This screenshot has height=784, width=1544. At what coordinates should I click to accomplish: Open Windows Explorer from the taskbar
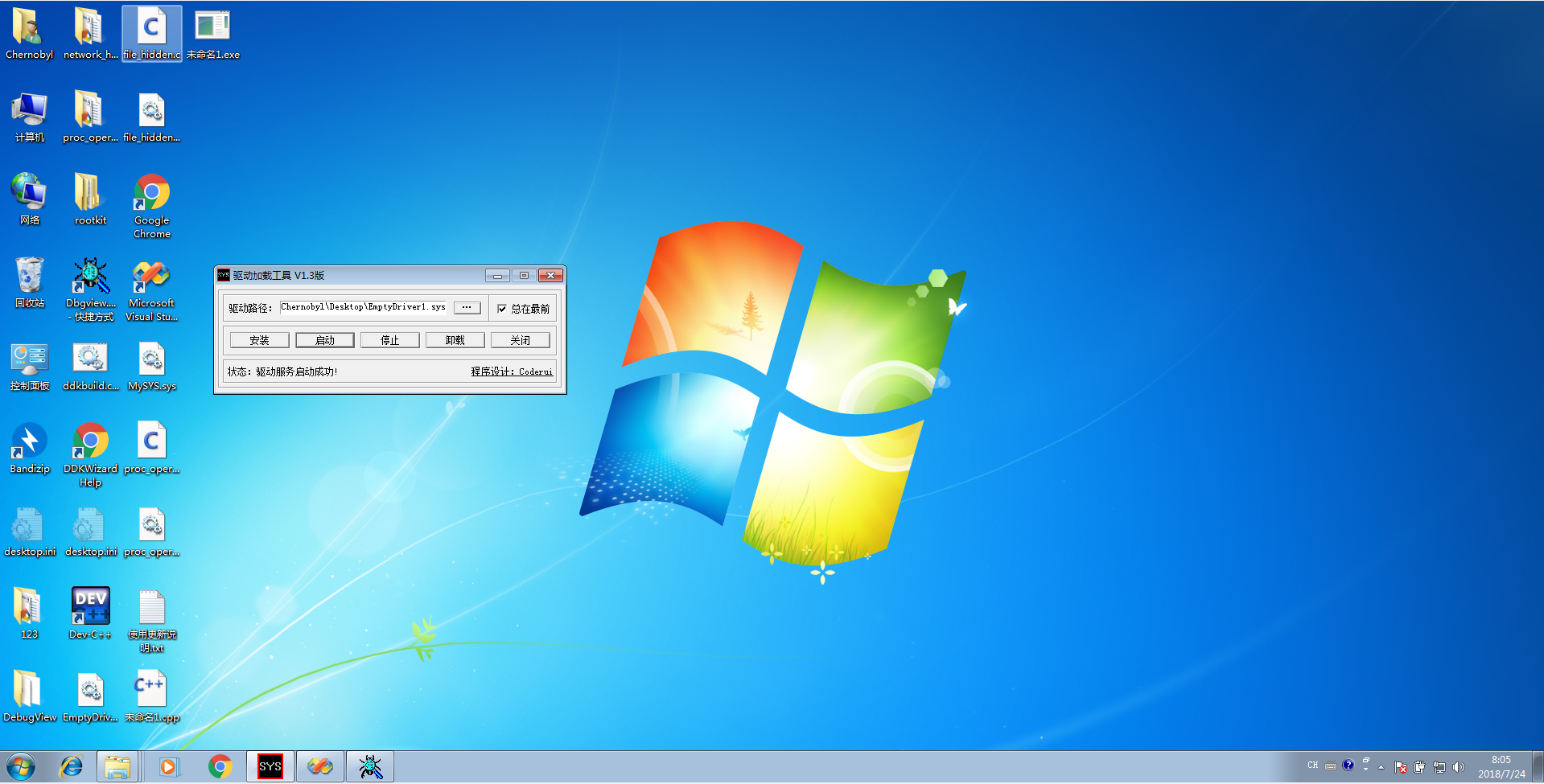point(117,767)
